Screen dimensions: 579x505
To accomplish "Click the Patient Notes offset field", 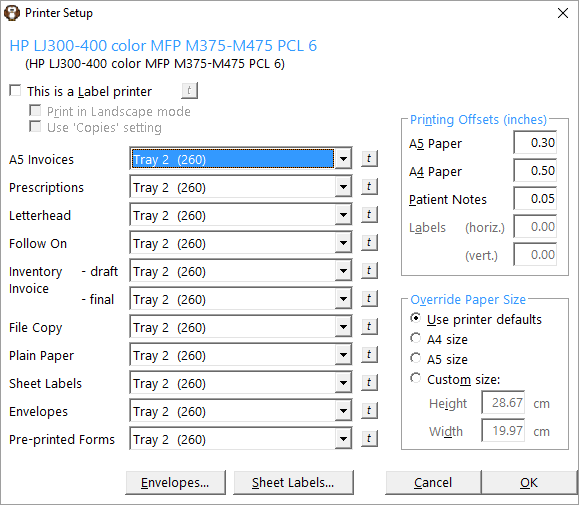I will (535, 199).
